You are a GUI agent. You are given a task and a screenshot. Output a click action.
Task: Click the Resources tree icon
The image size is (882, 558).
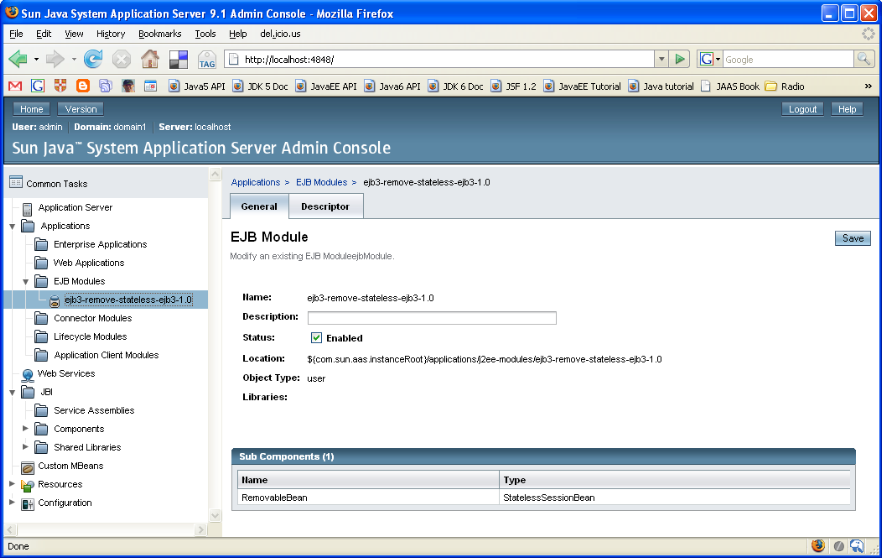(28, 485)
